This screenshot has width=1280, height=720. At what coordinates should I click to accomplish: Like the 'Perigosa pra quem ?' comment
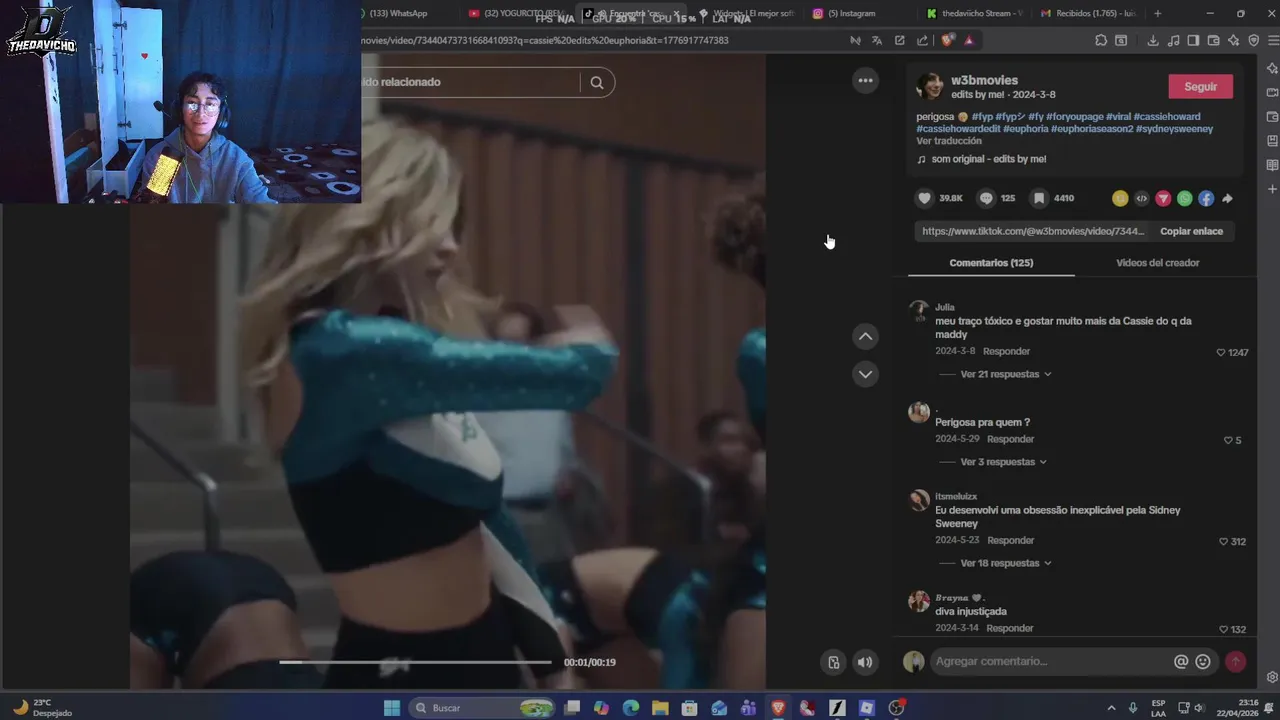[x=1228, y=440]
